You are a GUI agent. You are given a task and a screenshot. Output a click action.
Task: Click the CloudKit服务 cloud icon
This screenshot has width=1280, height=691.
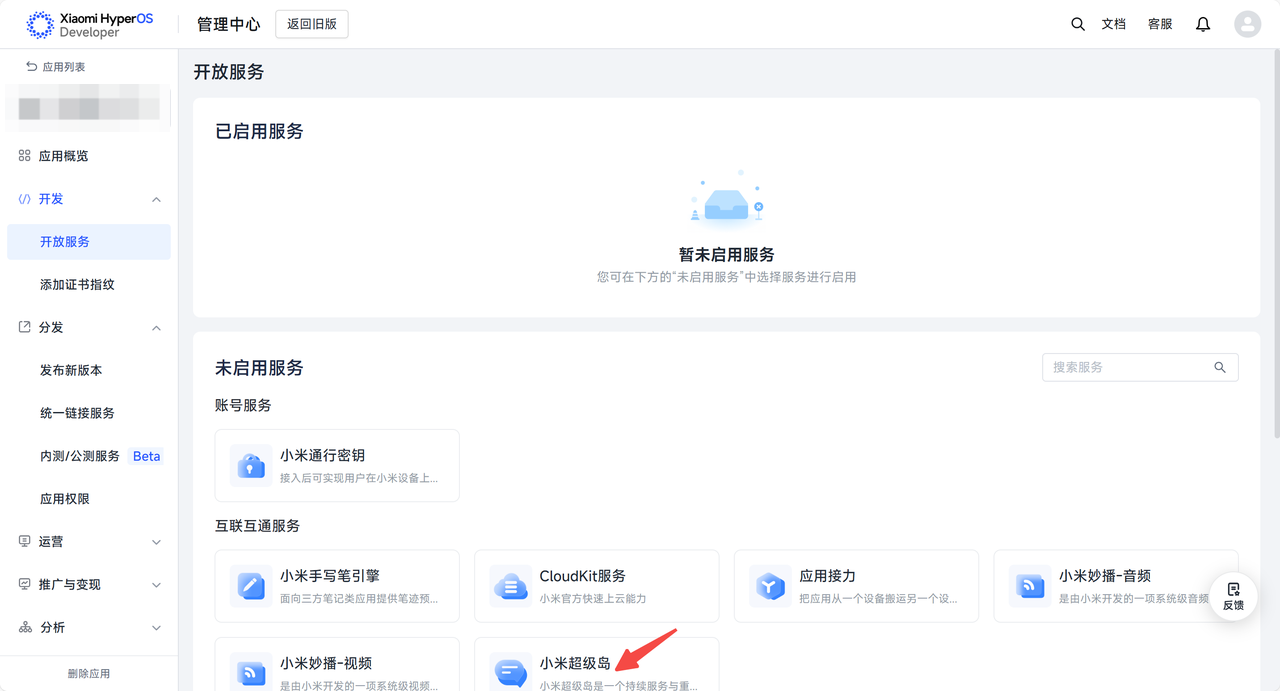(x=510, y=586)
